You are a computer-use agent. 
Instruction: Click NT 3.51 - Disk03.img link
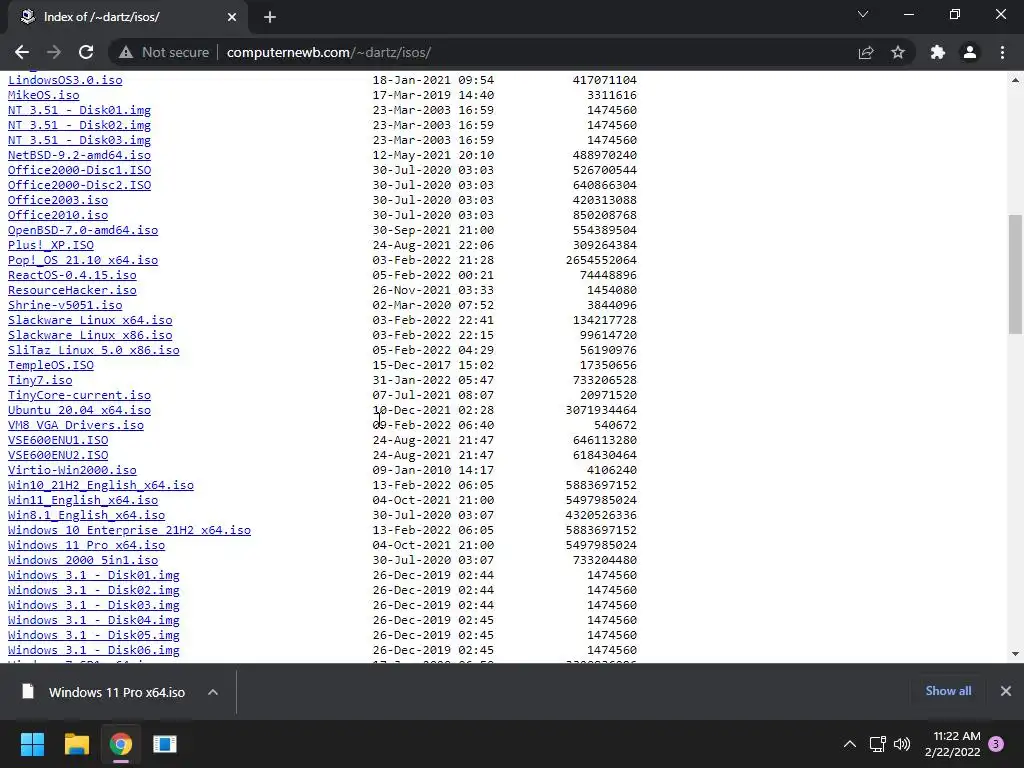[79, 140]
